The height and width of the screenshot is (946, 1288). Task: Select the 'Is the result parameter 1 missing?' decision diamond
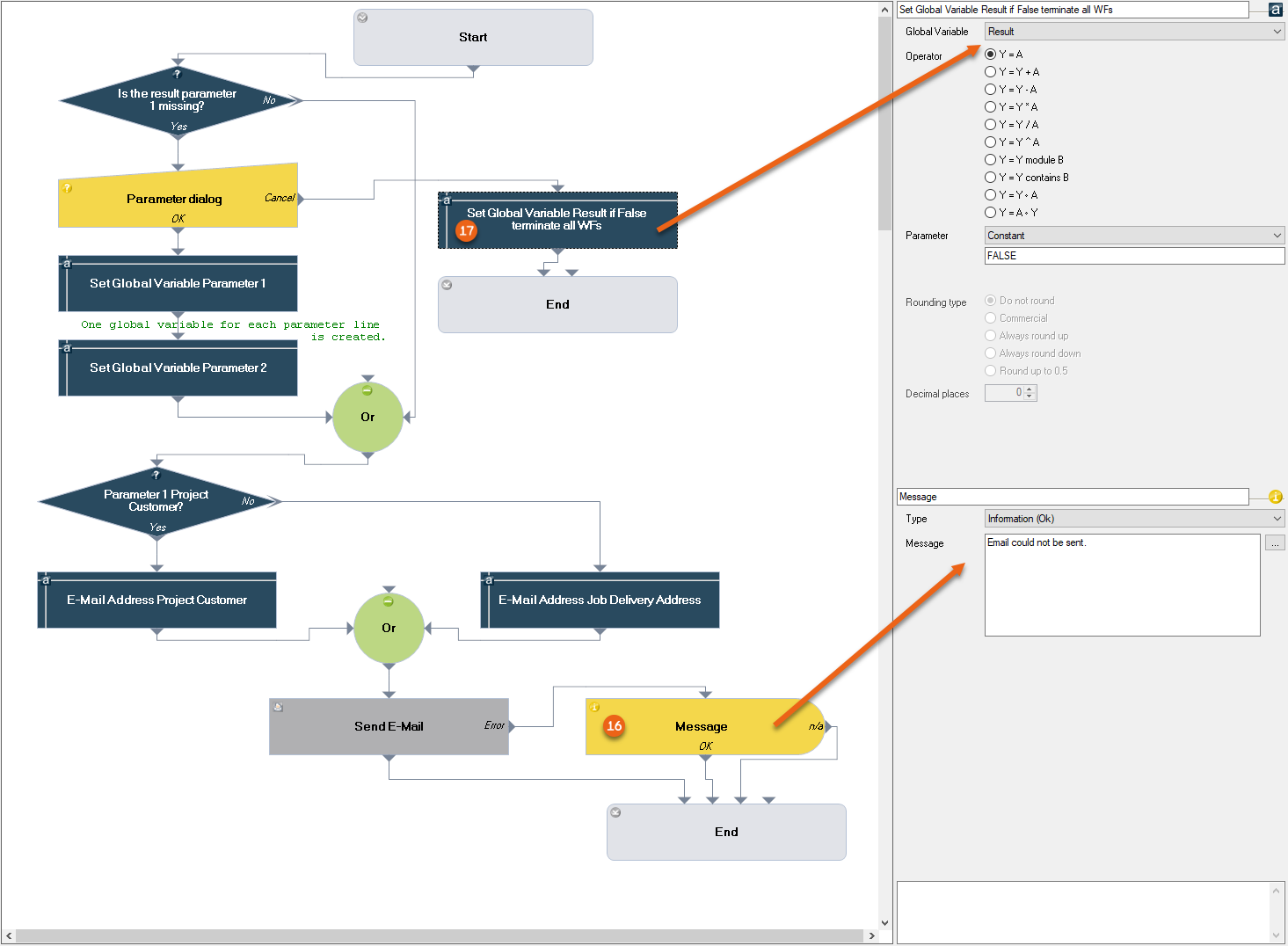coord(178,100)
